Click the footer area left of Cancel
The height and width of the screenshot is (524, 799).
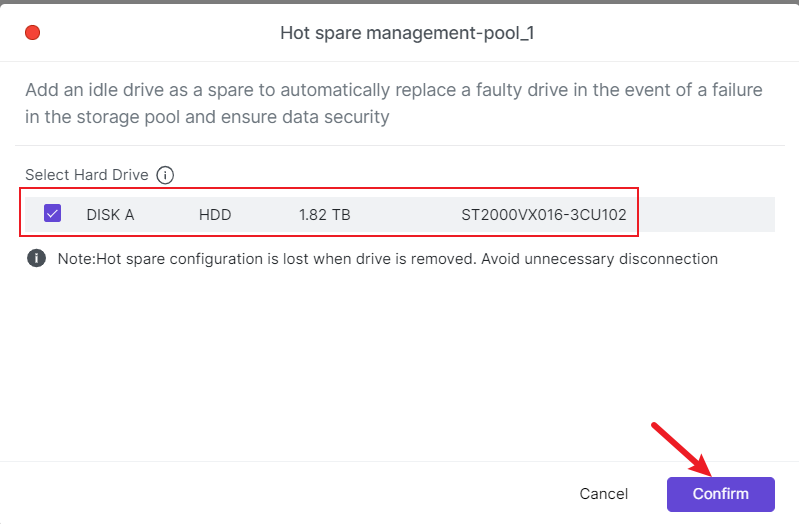[x=300, y=493]
